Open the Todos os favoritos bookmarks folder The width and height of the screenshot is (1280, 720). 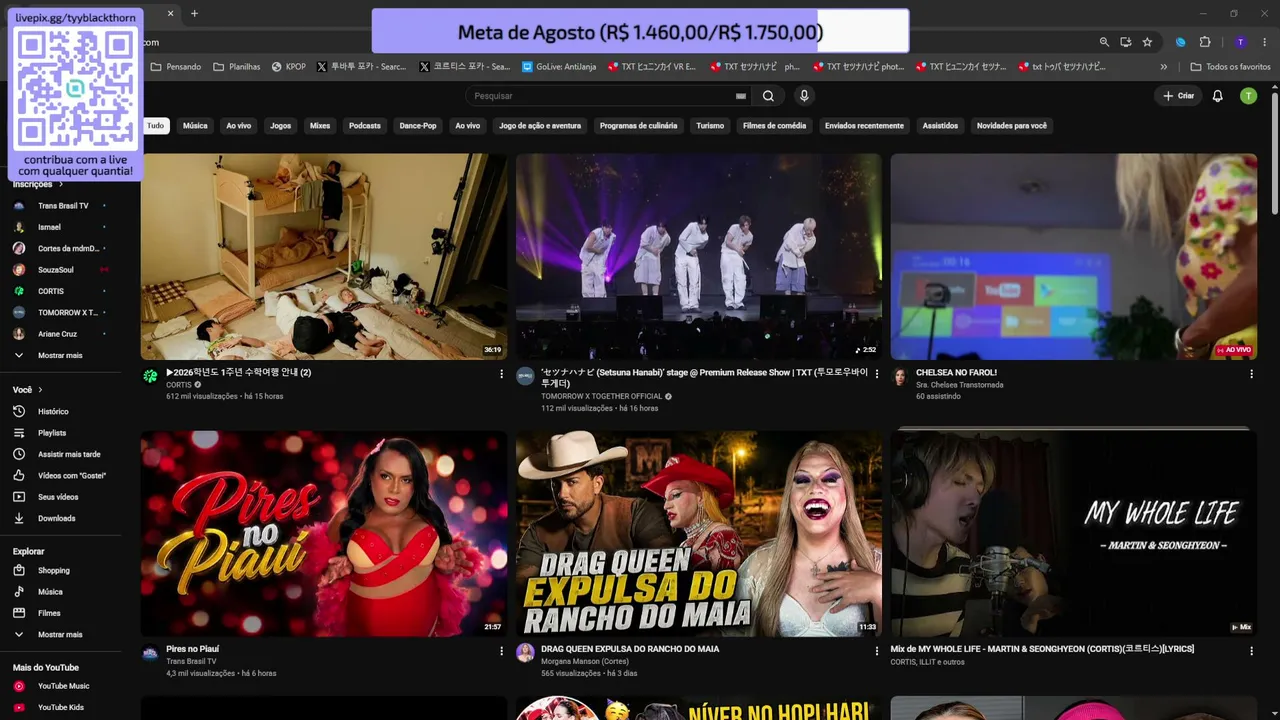coord(1230,67)
